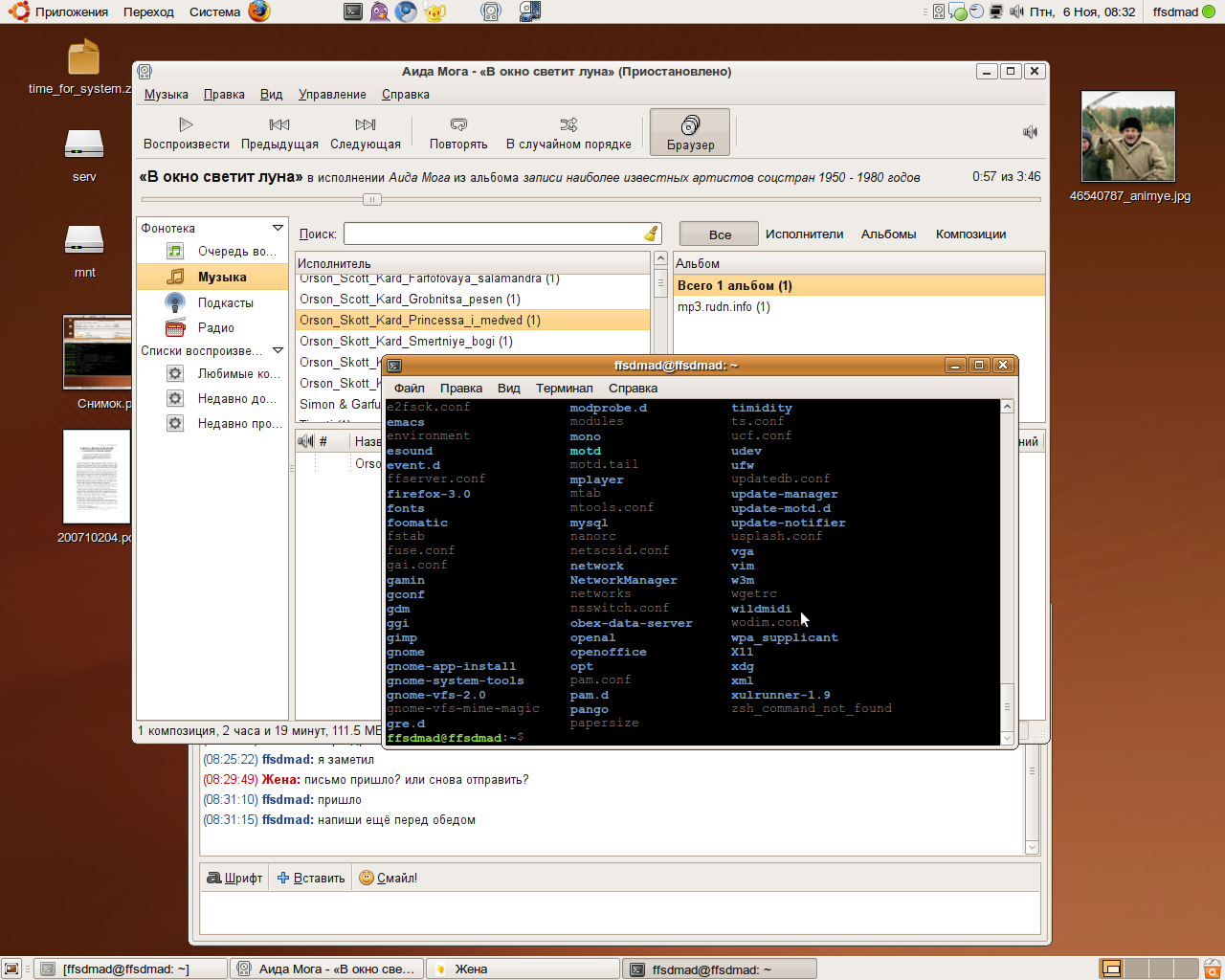Viewport: 1225px width, 980px height.
Task: Launch Firefox from the top panel
Action: 258,11
